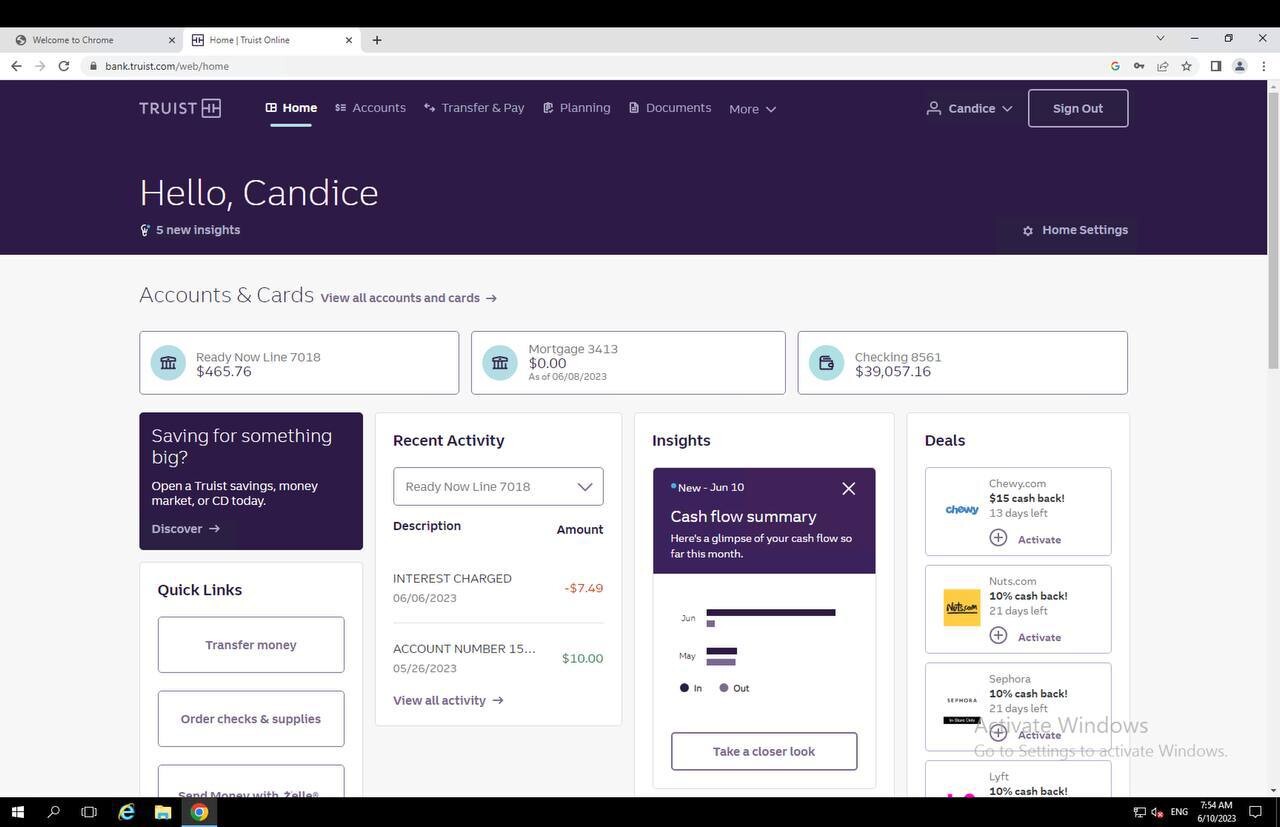
Task: Click the share icon in address bar
Action: click(x=1162, y=66)
